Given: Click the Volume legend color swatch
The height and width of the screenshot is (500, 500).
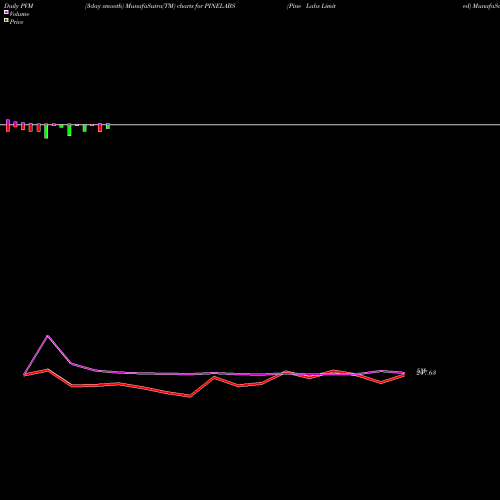Looking at the screenshot, I should [6, 12].
